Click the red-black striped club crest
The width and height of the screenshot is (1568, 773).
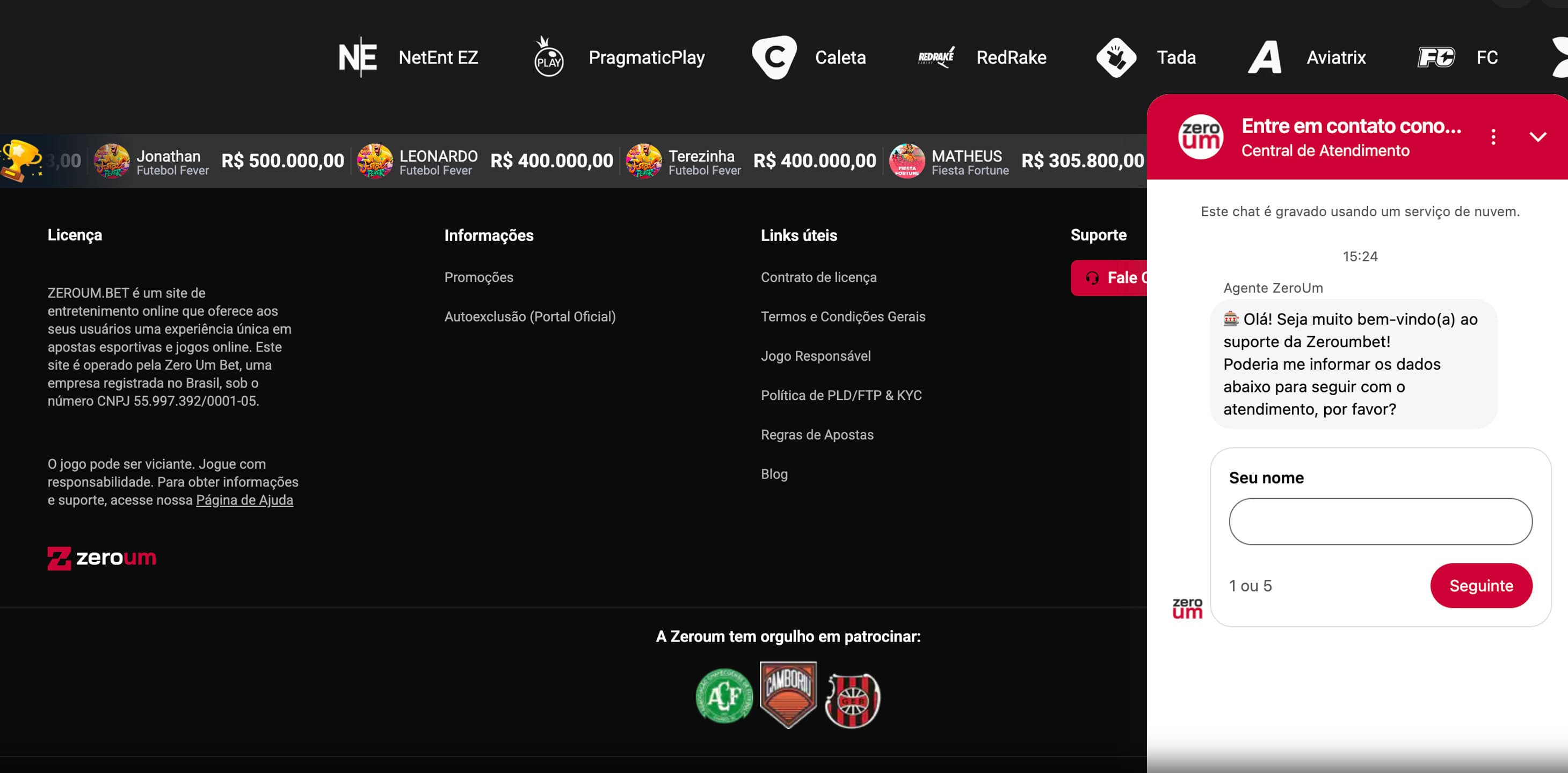(x=852, y=701)
